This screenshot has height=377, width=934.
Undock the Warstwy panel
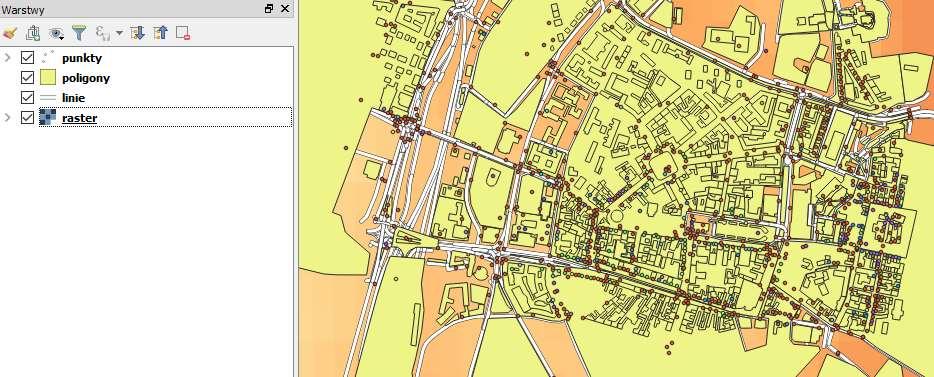[x=269, y=9]
